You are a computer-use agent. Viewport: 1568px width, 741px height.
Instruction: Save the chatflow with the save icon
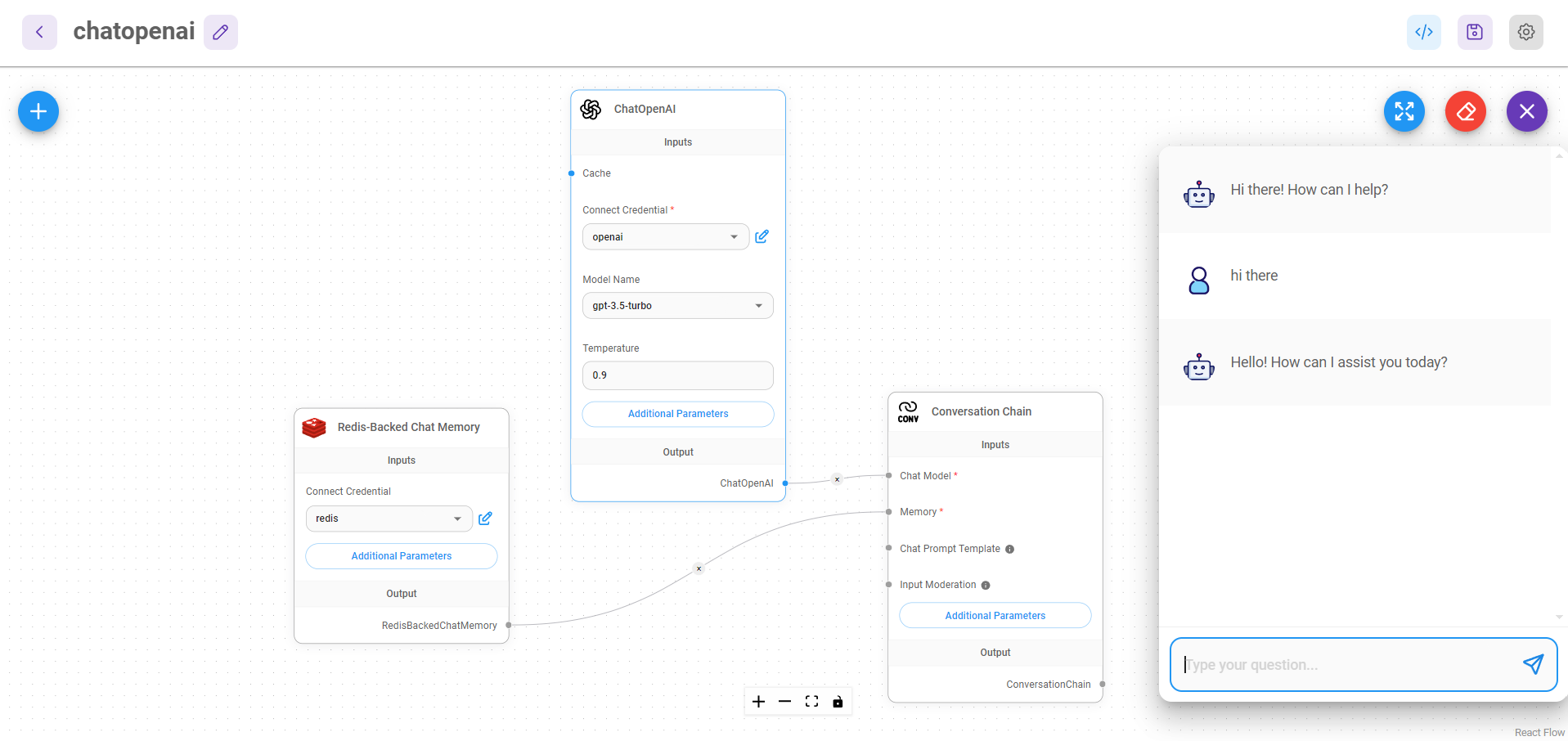pos(1474,33)
